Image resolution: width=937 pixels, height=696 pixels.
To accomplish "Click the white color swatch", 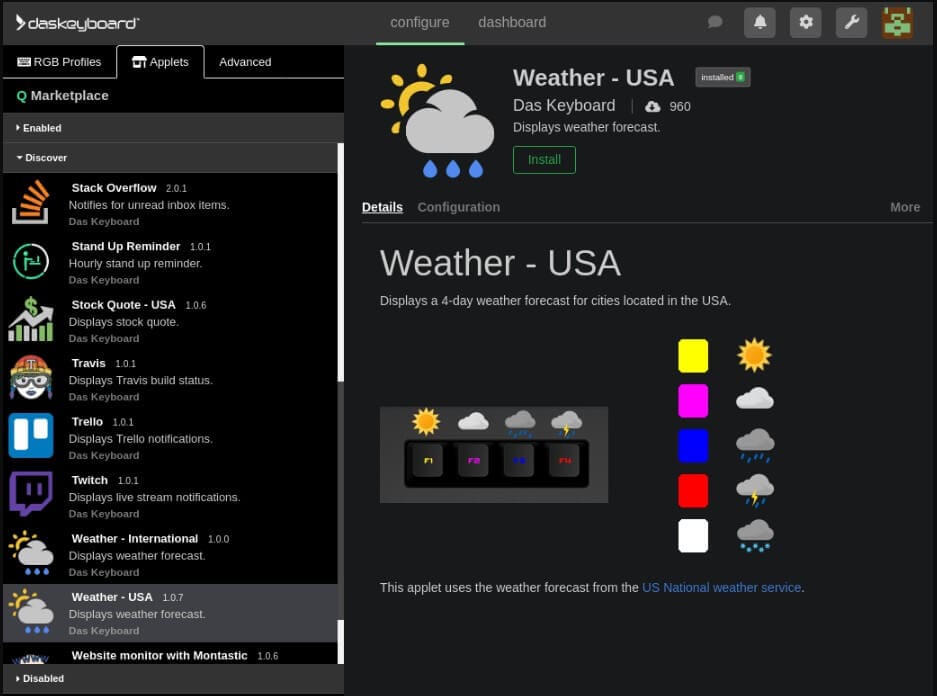I will 693,536.
